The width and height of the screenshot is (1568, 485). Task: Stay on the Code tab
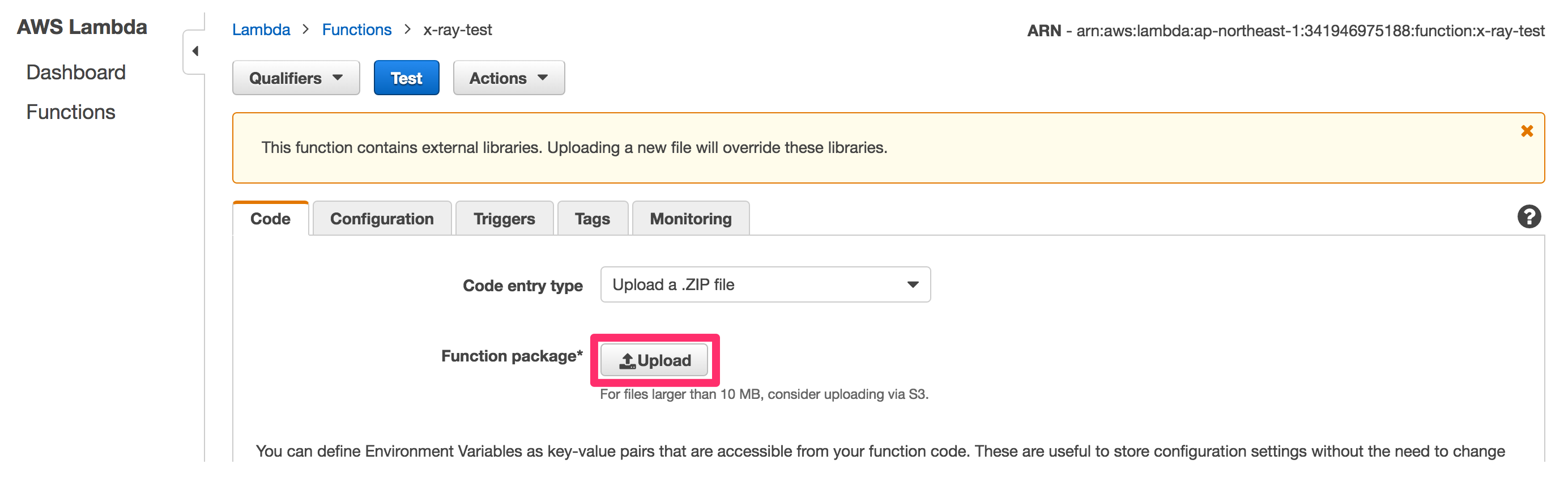[270, 218]
